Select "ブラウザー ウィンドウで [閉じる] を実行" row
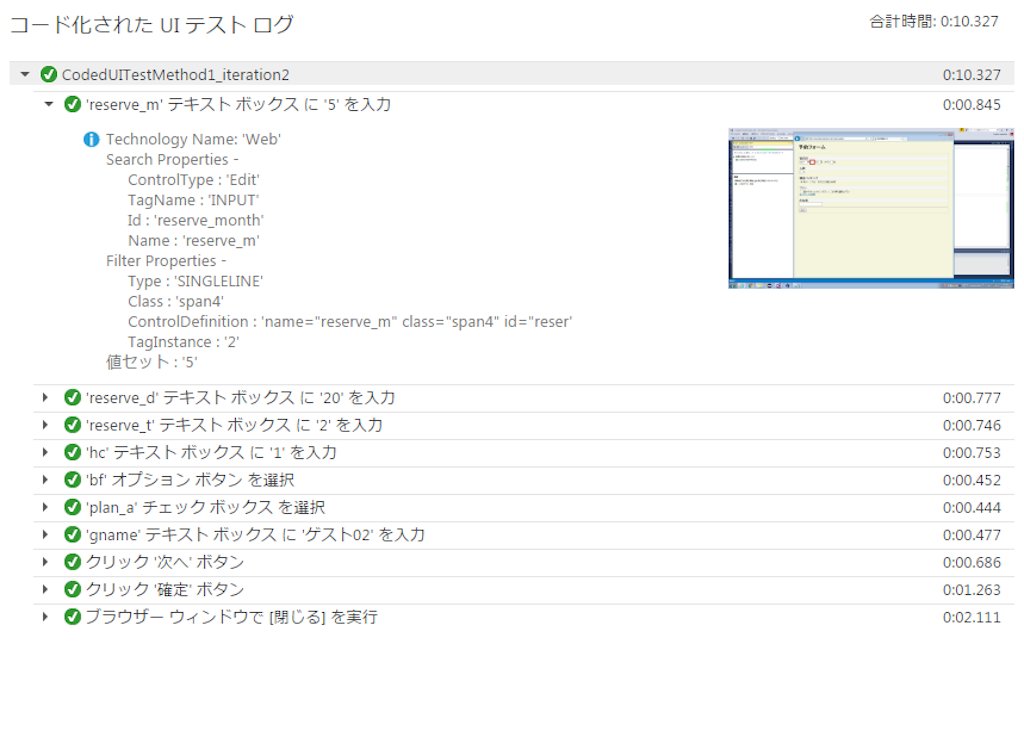The width and height of the screenshot is (1024, 737). [232, 617]
